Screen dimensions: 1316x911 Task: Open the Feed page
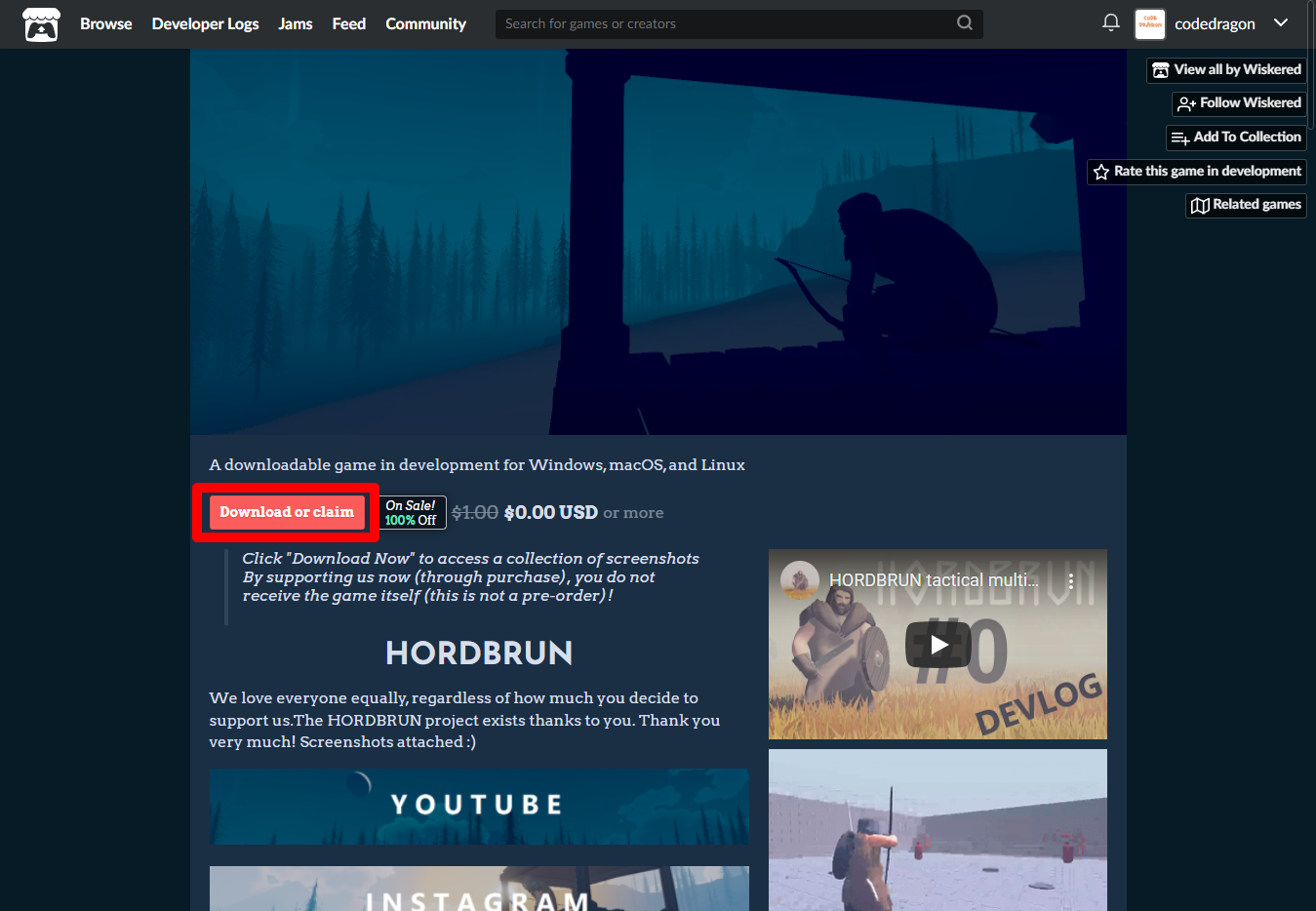click(x=348, y=24)
